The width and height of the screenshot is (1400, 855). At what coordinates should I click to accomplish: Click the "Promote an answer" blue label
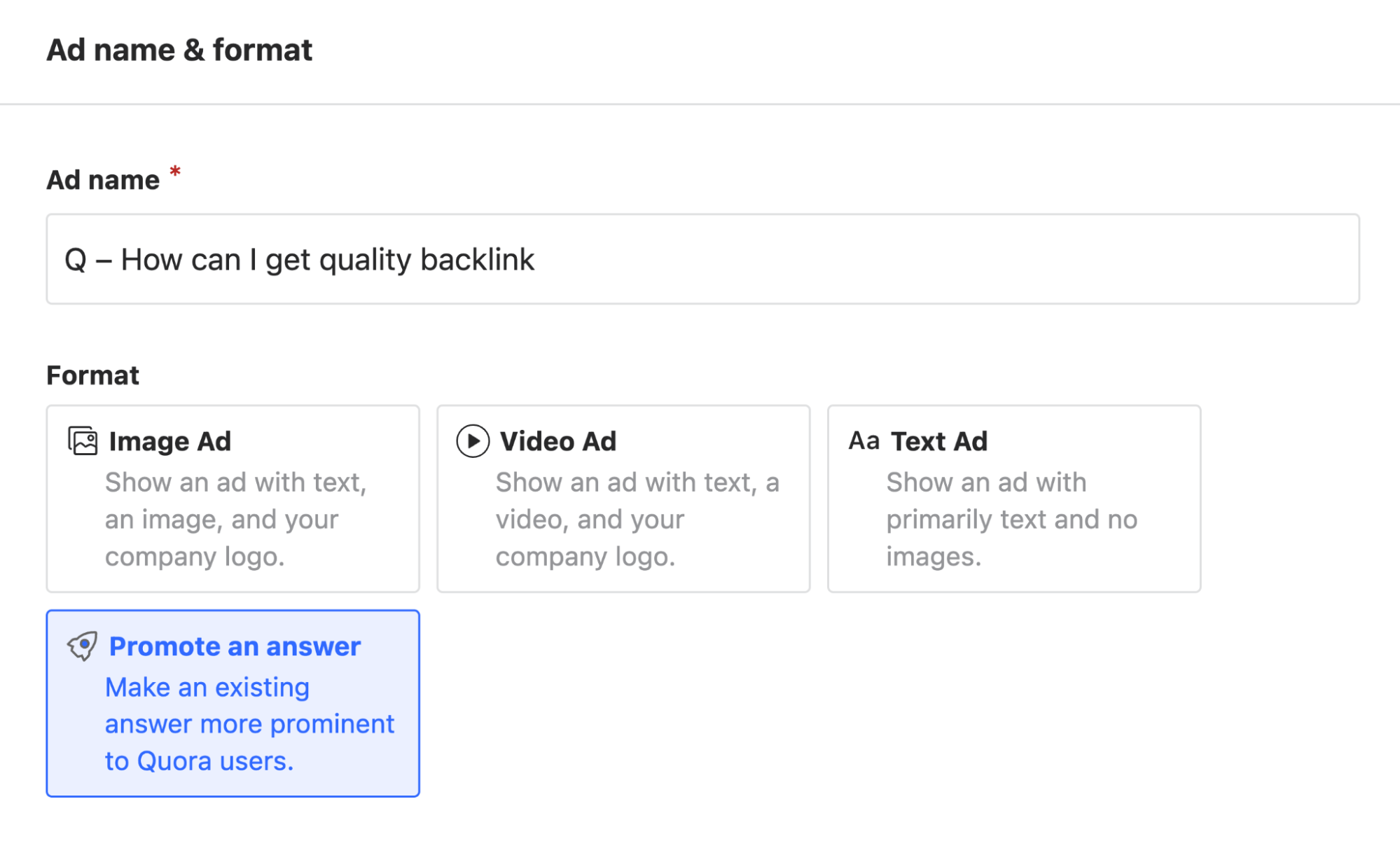[235, 646]
